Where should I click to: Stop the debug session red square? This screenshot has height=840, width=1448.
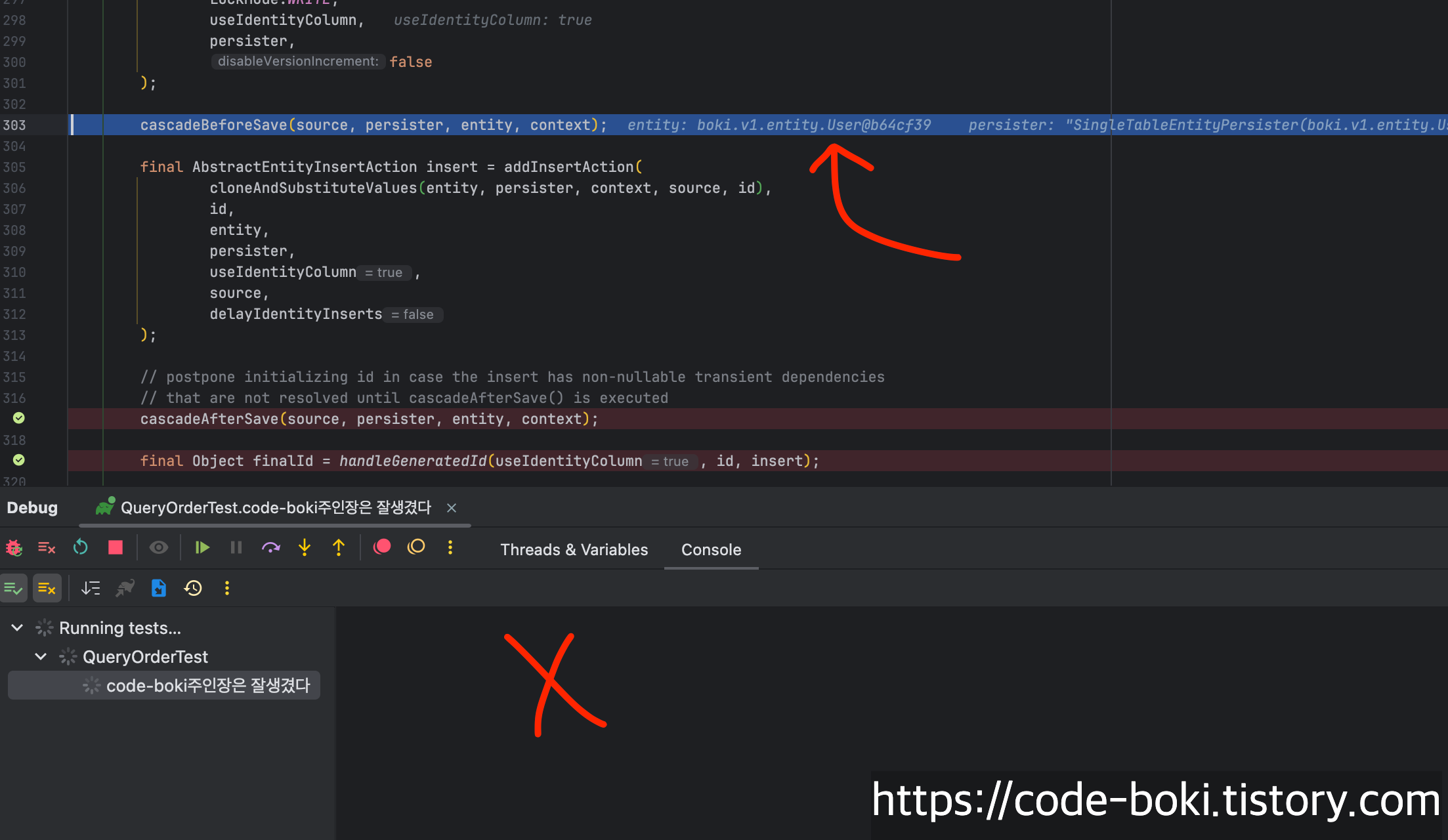point(116,547)
